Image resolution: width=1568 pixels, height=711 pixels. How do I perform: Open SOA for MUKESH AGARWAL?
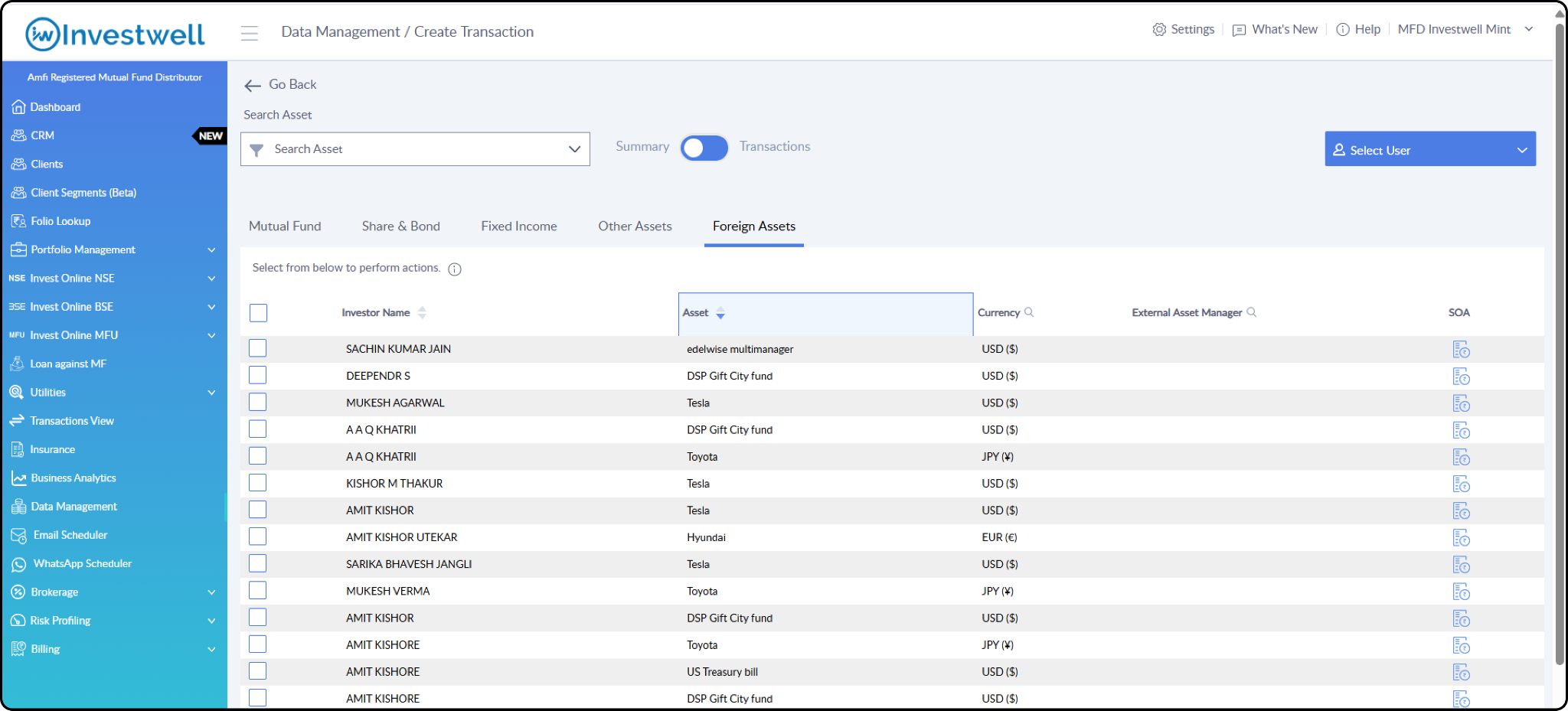(x=1461, y=403)
